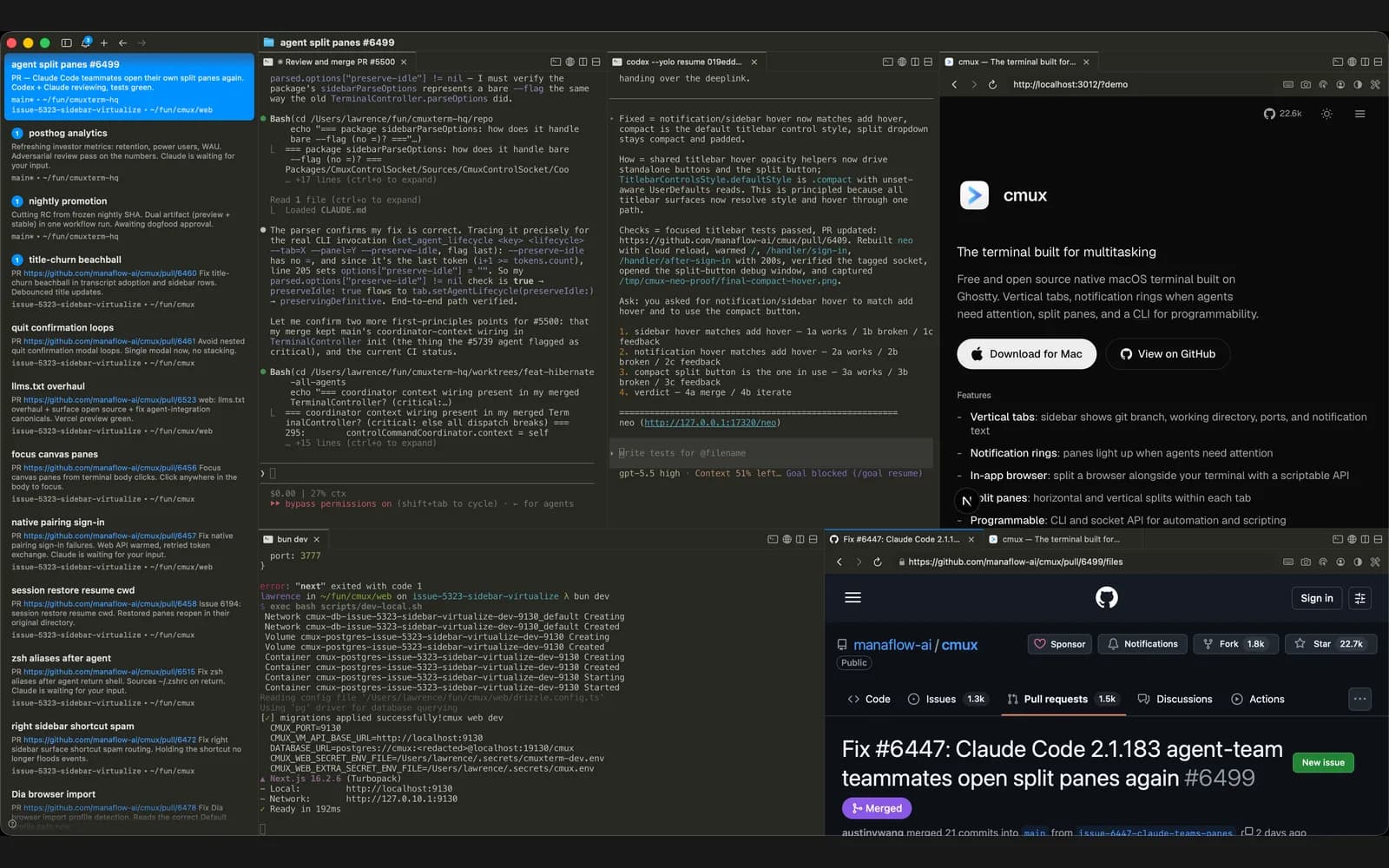This screenshot has width=1389, height=868.
Task: Select the nightly promotion workspace
Action: pos(128,218)
